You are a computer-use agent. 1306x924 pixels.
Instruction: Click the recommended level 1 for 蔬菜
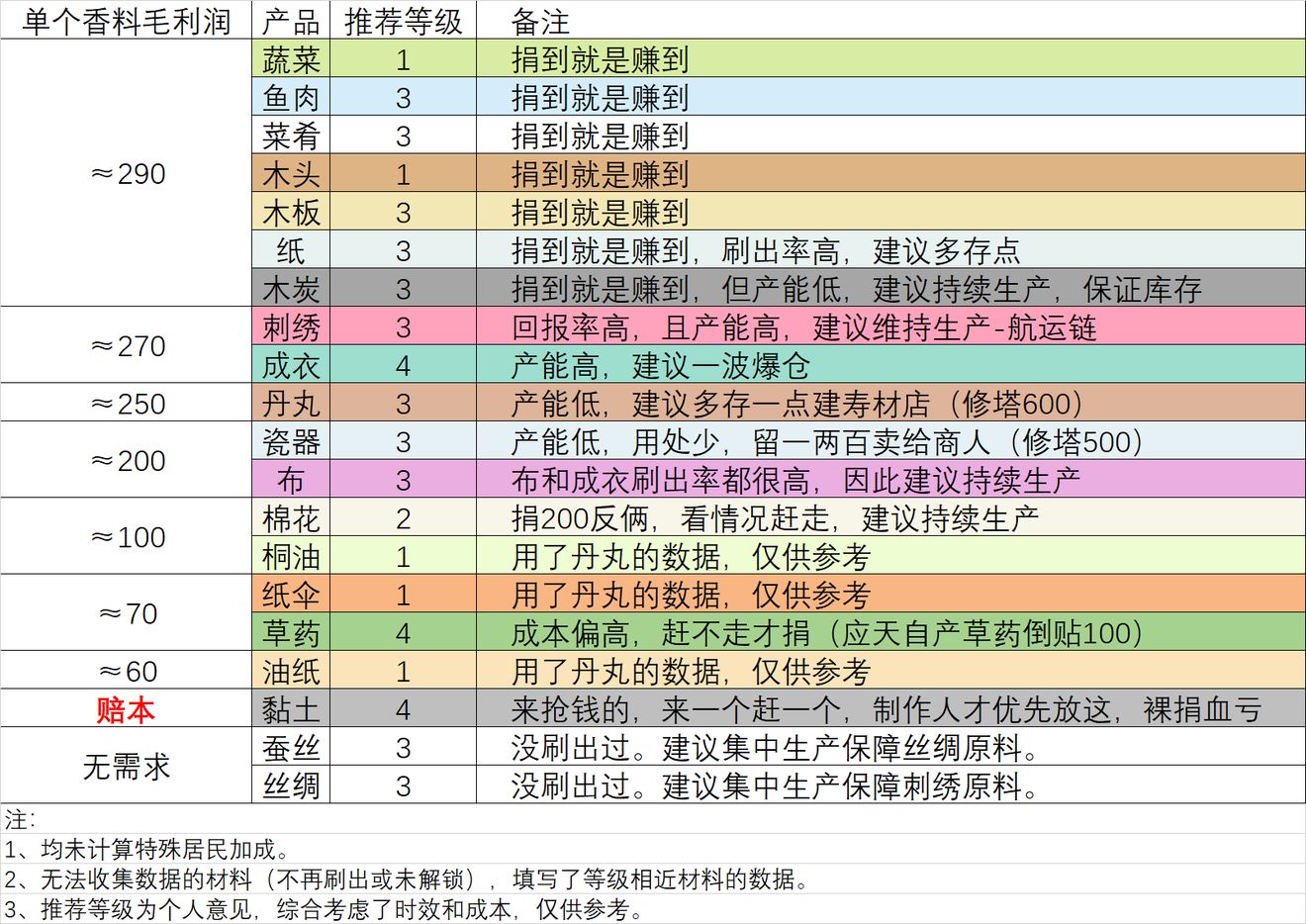pyautogui.click(x=404, y=59)
